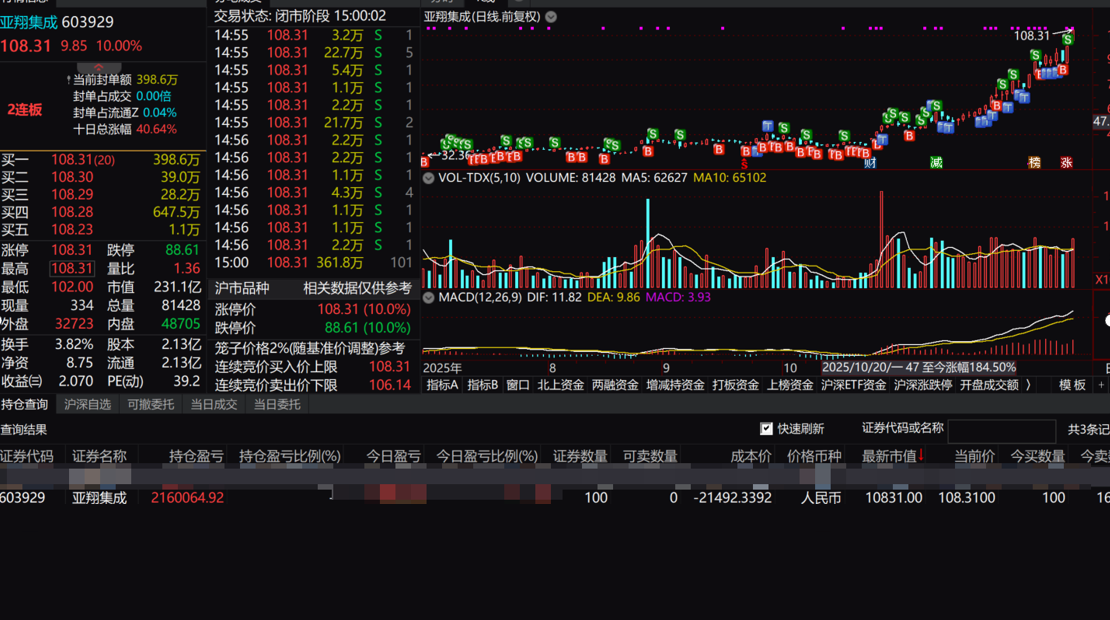Click the 2连板 badge

[25, 110]
